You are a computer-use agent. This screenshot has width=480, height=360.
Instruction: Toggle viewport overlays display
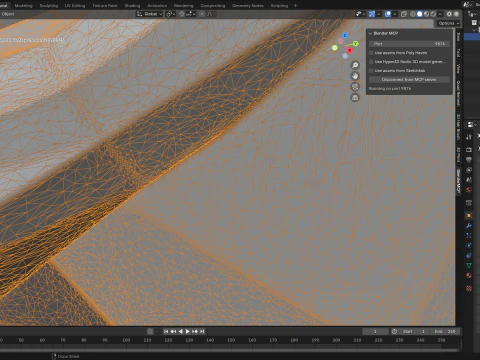388,14
